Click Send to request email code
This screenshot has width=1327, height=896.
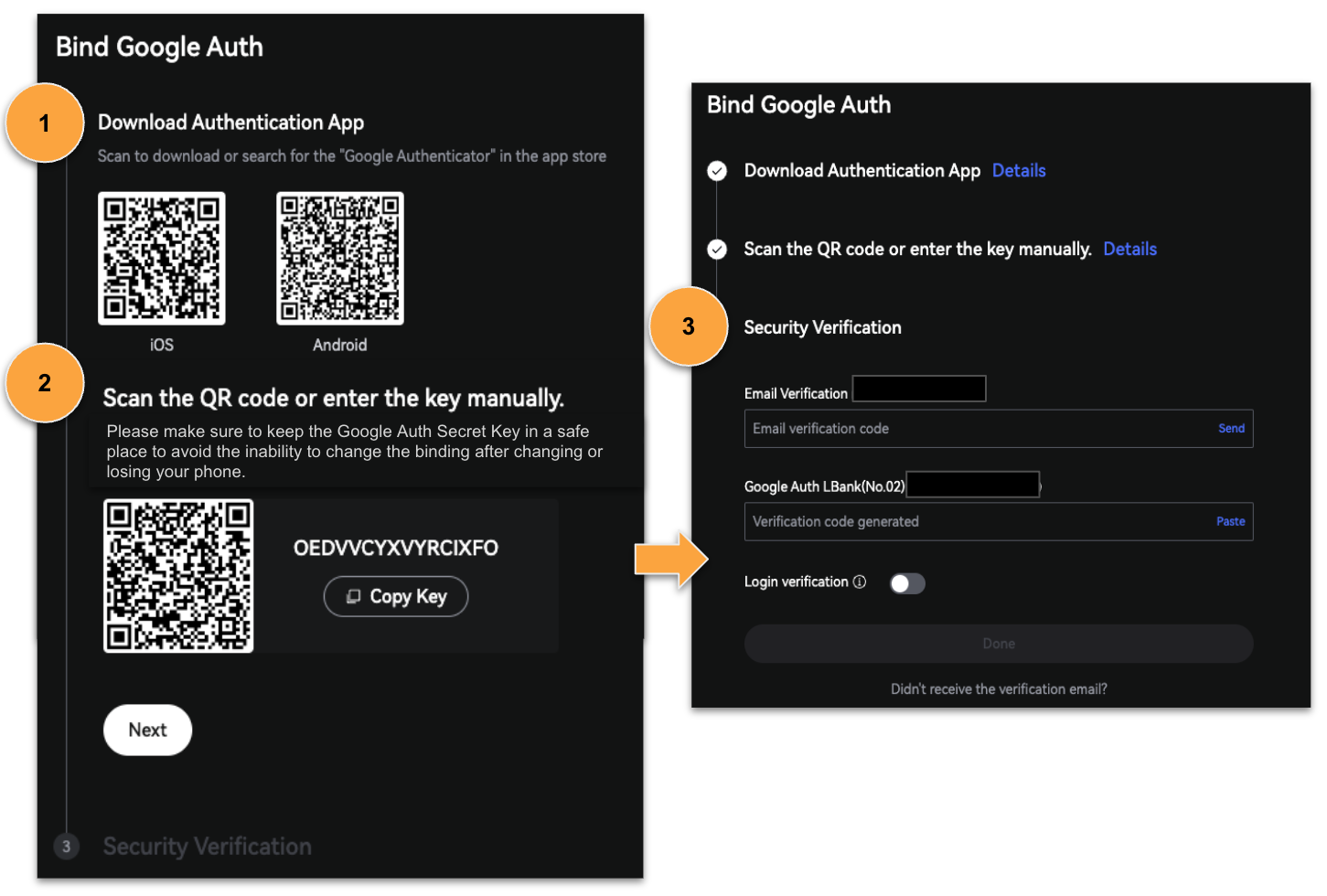click(1231, 428)
